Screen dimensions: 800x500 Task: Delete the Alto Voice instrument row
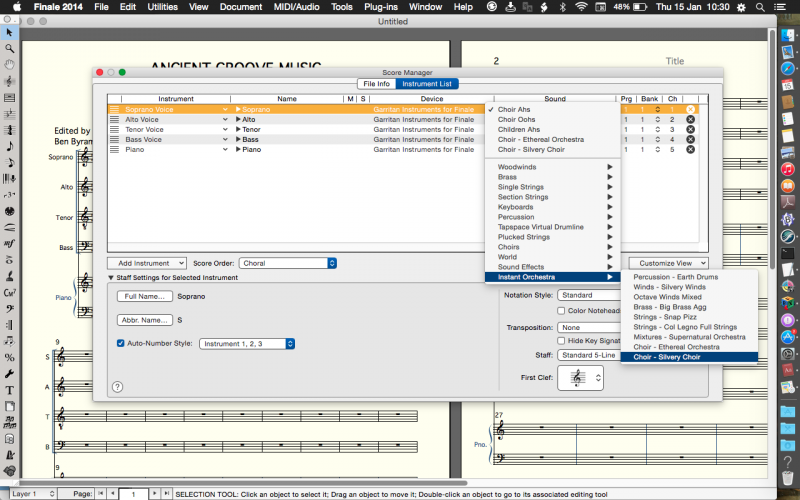(x=690, y=119)
